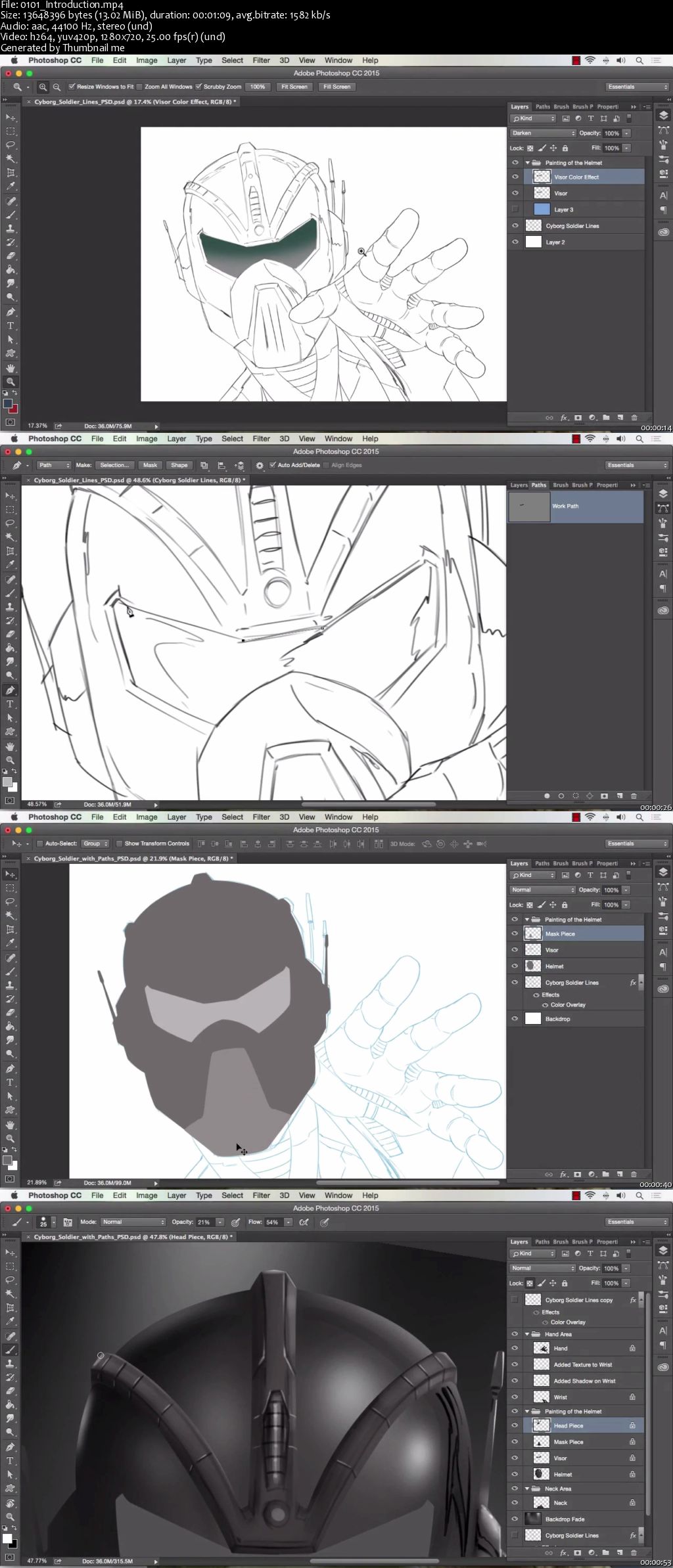Select the Crop tool in the 00:00:40 frame
The height and width of the screenshot is (1568, 673).
[x=11, y=930]
